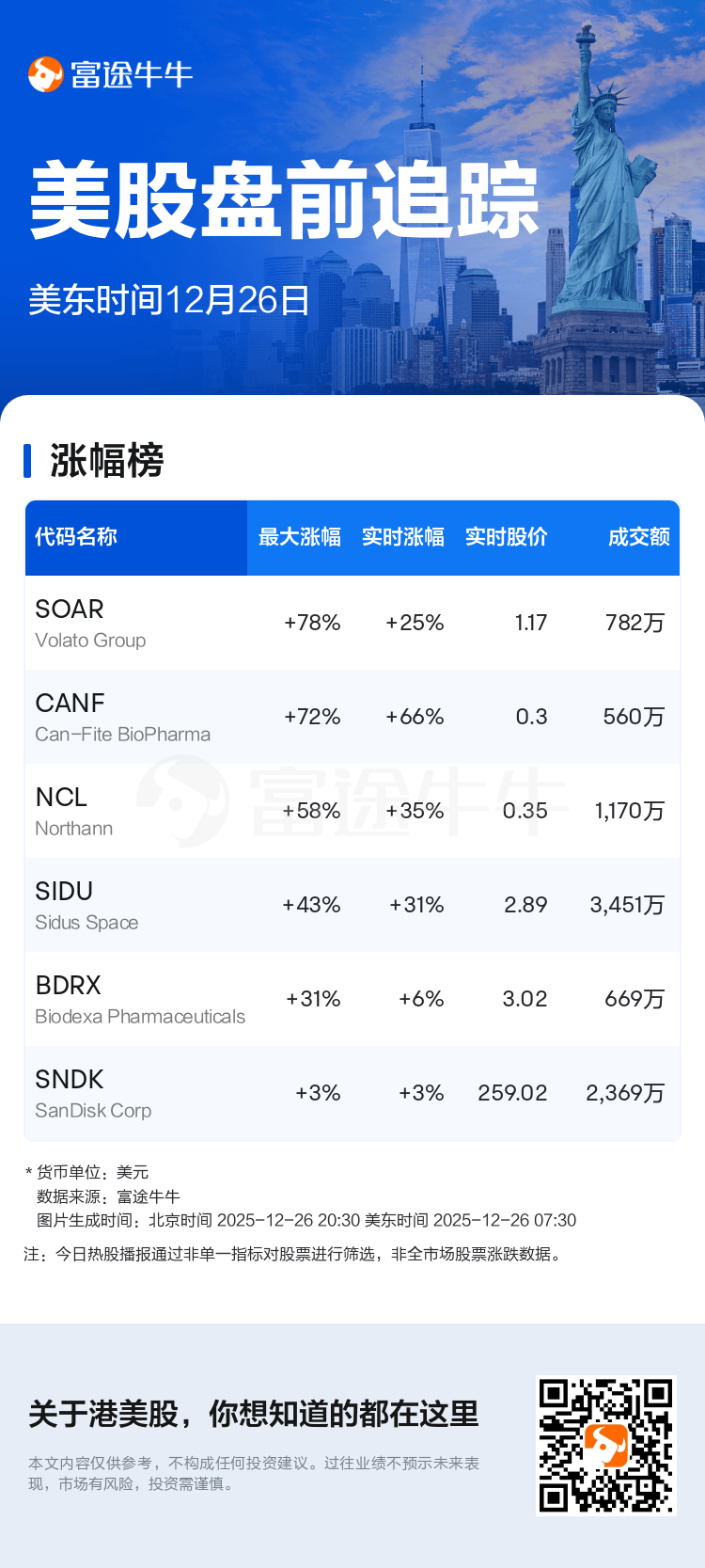Click the 美股盘前追踪 main title
This screenshot has height=1568, width=705.
point(284,200)
